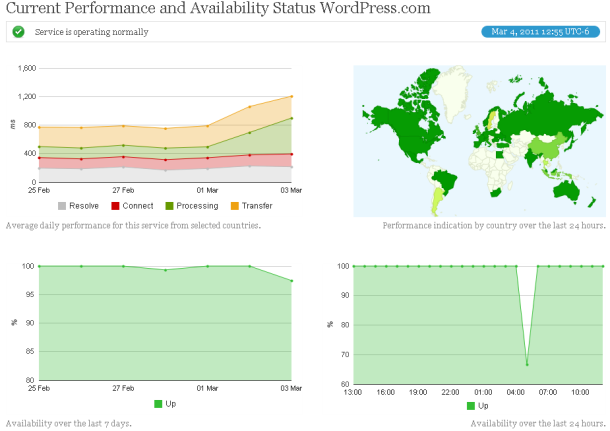The image size is (610, 431).
Task: Click the gray Resolve legend swatch
Action: pos(62,206)
